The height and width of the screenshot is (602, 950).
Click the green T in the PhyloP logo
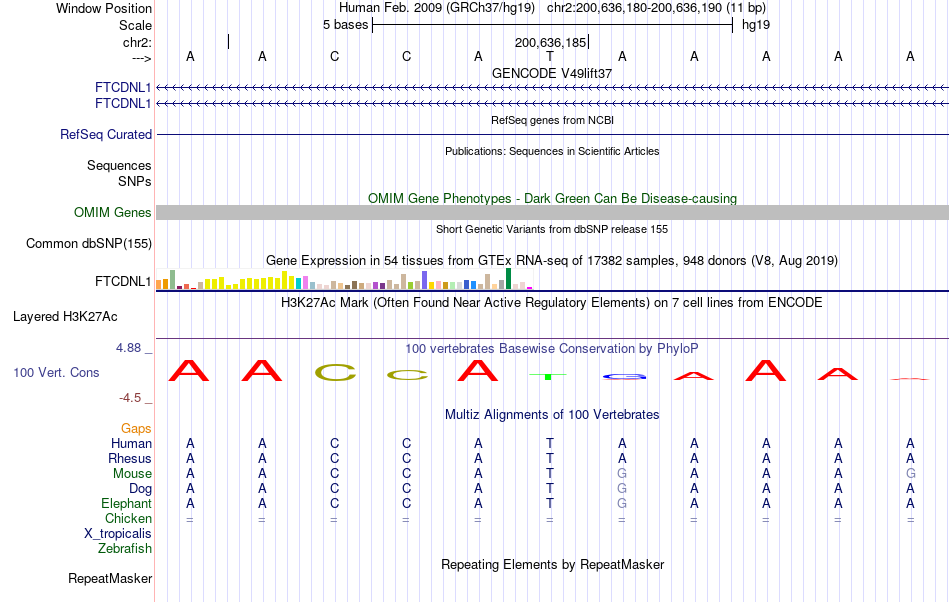coord(548,376)
